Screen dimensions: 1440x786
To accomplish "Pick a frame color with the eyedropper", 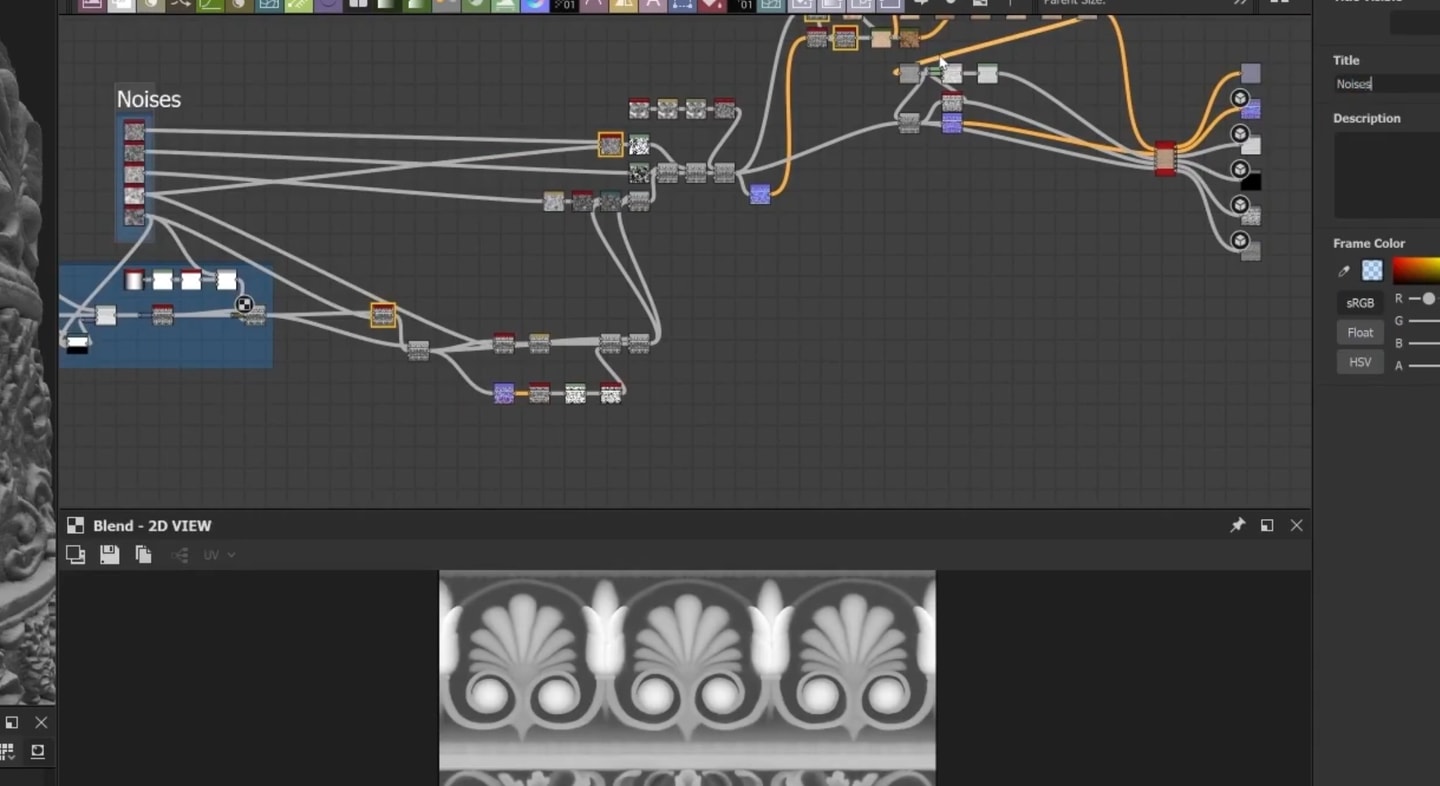I will (x=1344, y=271).
